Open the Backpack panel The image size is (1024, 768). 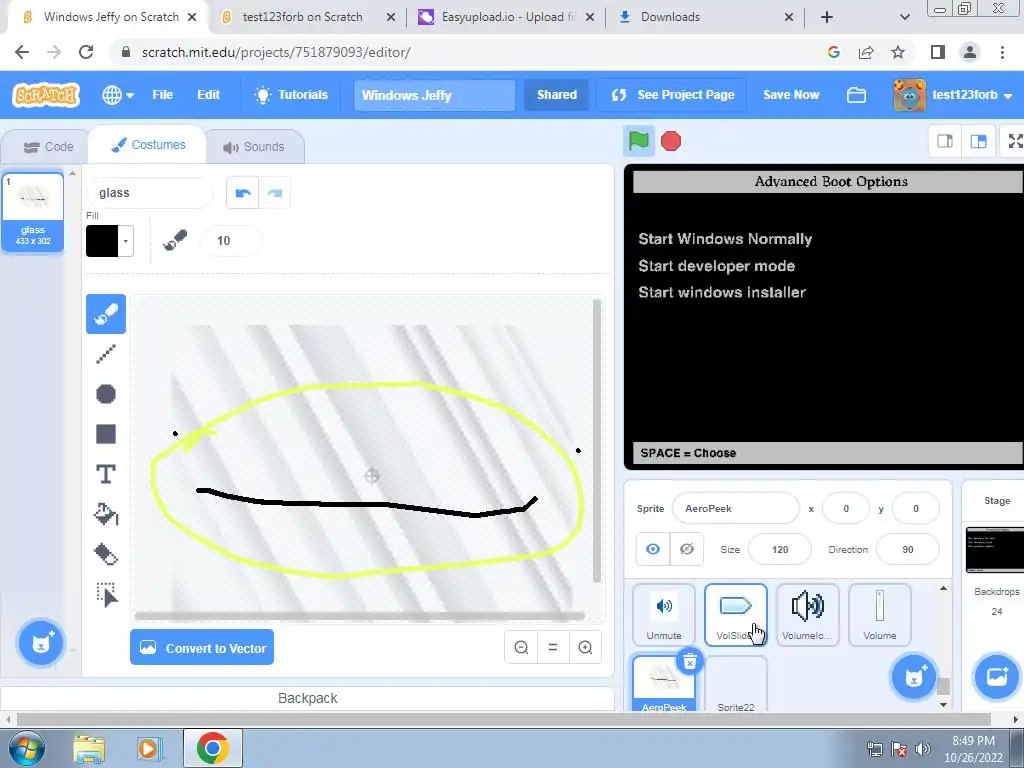307,698
